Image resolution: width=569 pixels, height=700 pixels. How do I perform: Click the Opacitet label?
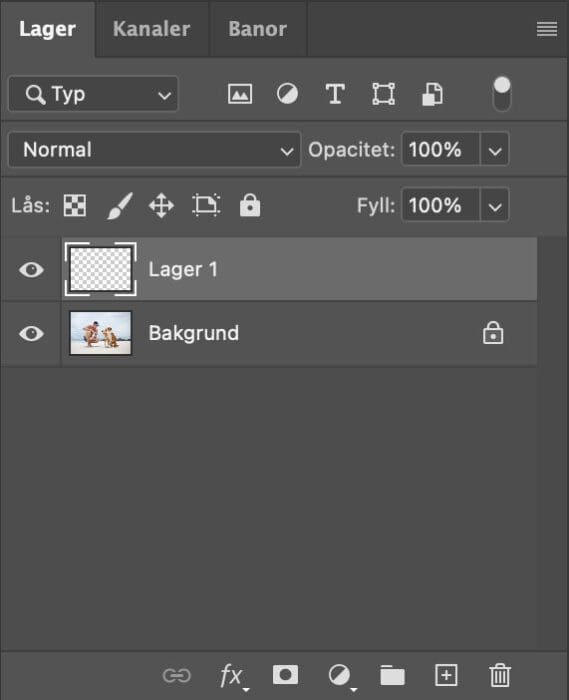point(352,150)
